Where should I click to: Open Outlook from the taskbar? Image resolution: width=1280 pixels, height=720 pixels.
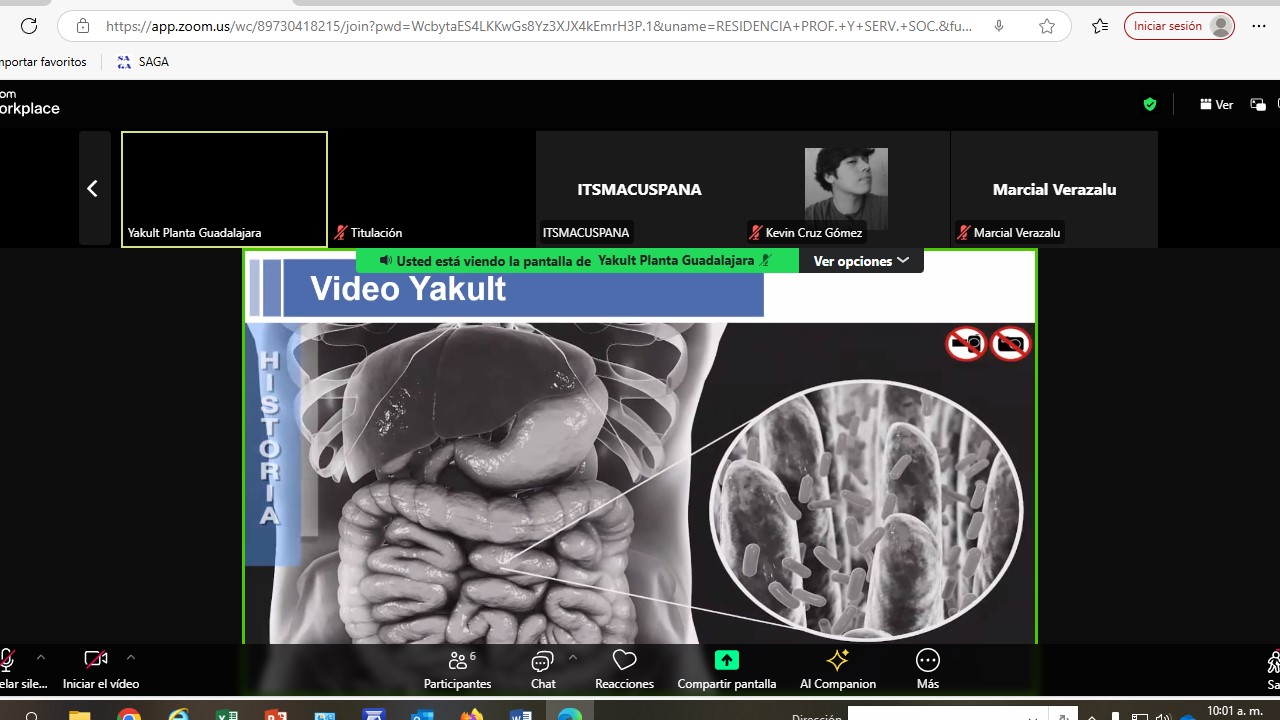423,714
